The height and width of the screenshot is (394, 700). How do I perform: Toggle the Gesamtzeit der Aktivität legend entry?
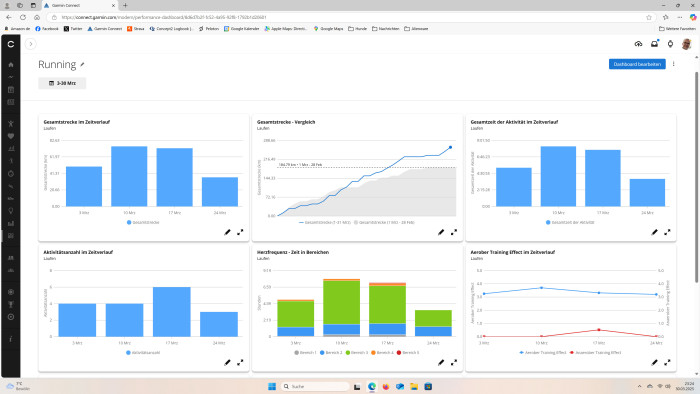[x=570, y=222]
